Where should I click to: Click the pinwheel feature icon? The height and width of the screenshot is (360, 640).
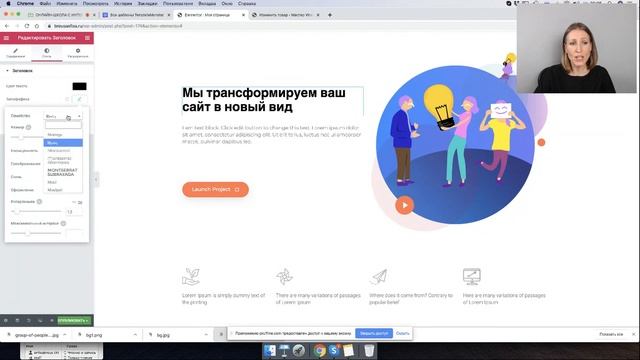point(284,277)
